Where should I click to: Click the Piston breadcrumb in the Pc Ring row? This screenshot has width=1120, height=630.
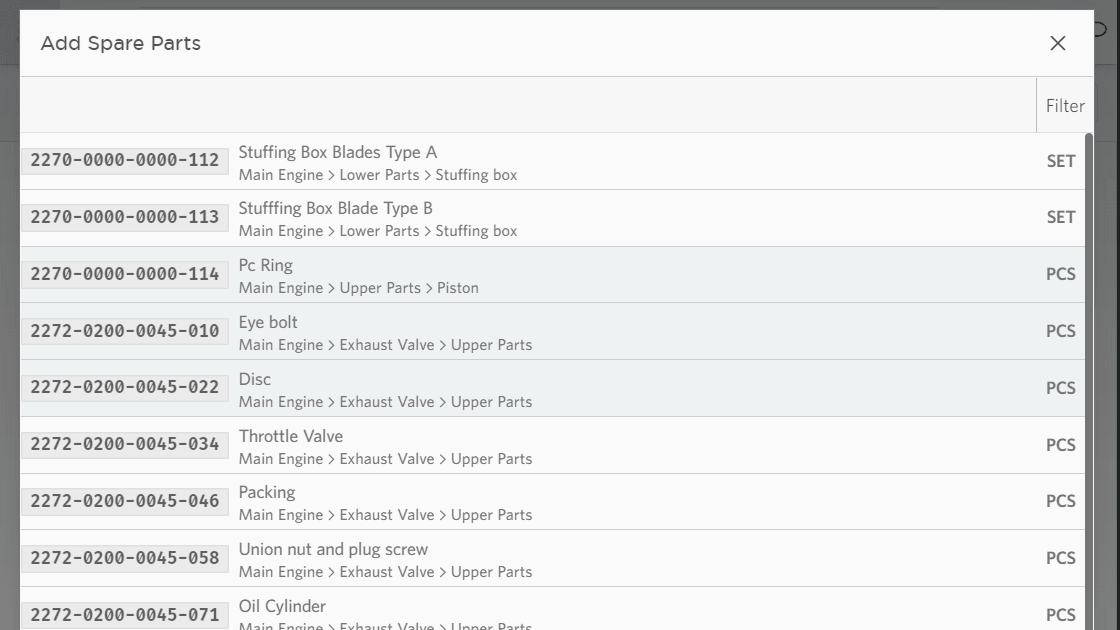pyautogui.click(x=458, y=287)
